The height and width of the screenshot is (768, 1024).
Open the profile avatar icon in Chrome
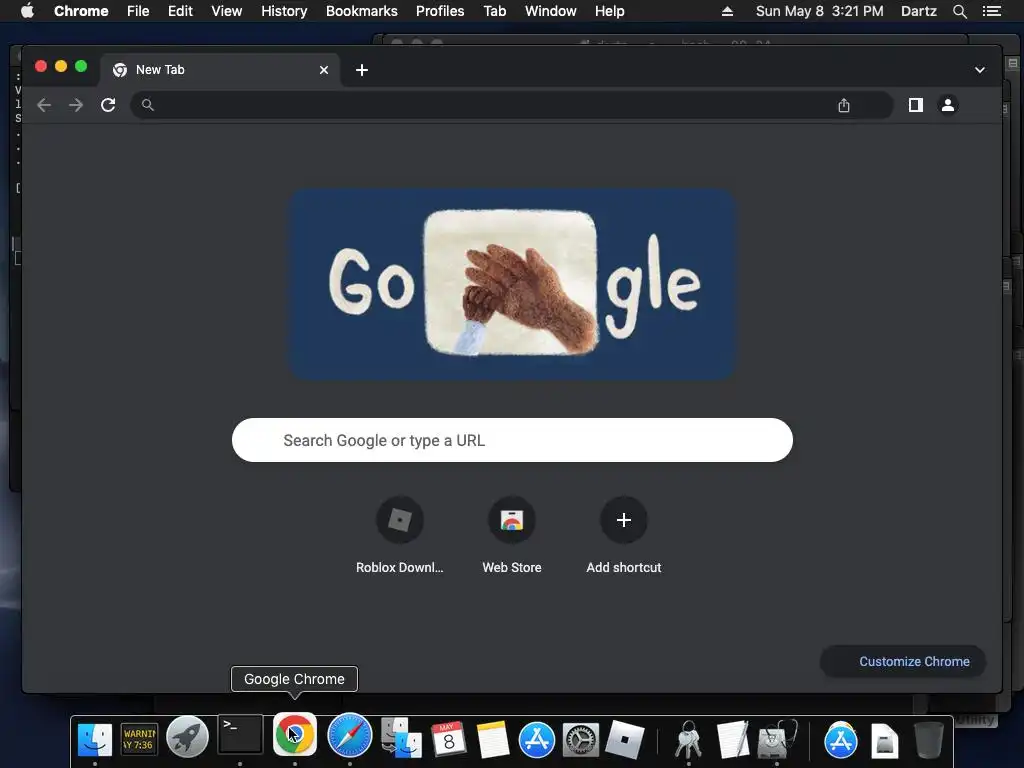point(948,104)
